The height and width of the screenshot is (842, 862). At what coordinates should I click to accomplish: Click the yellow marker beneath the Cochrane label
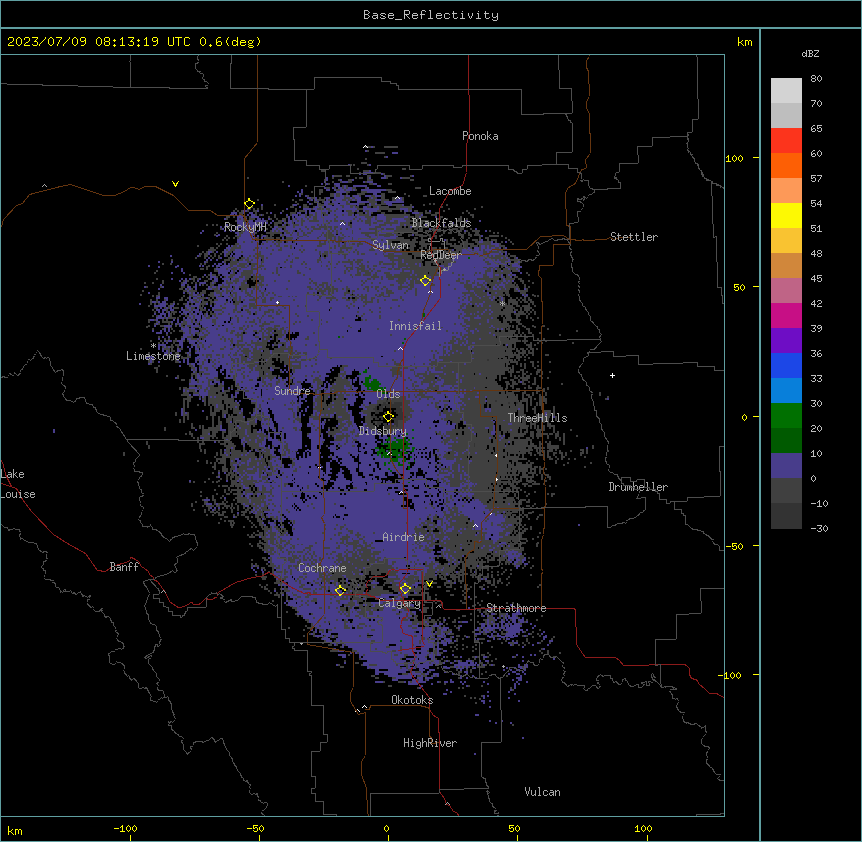(x=340, y=591)
